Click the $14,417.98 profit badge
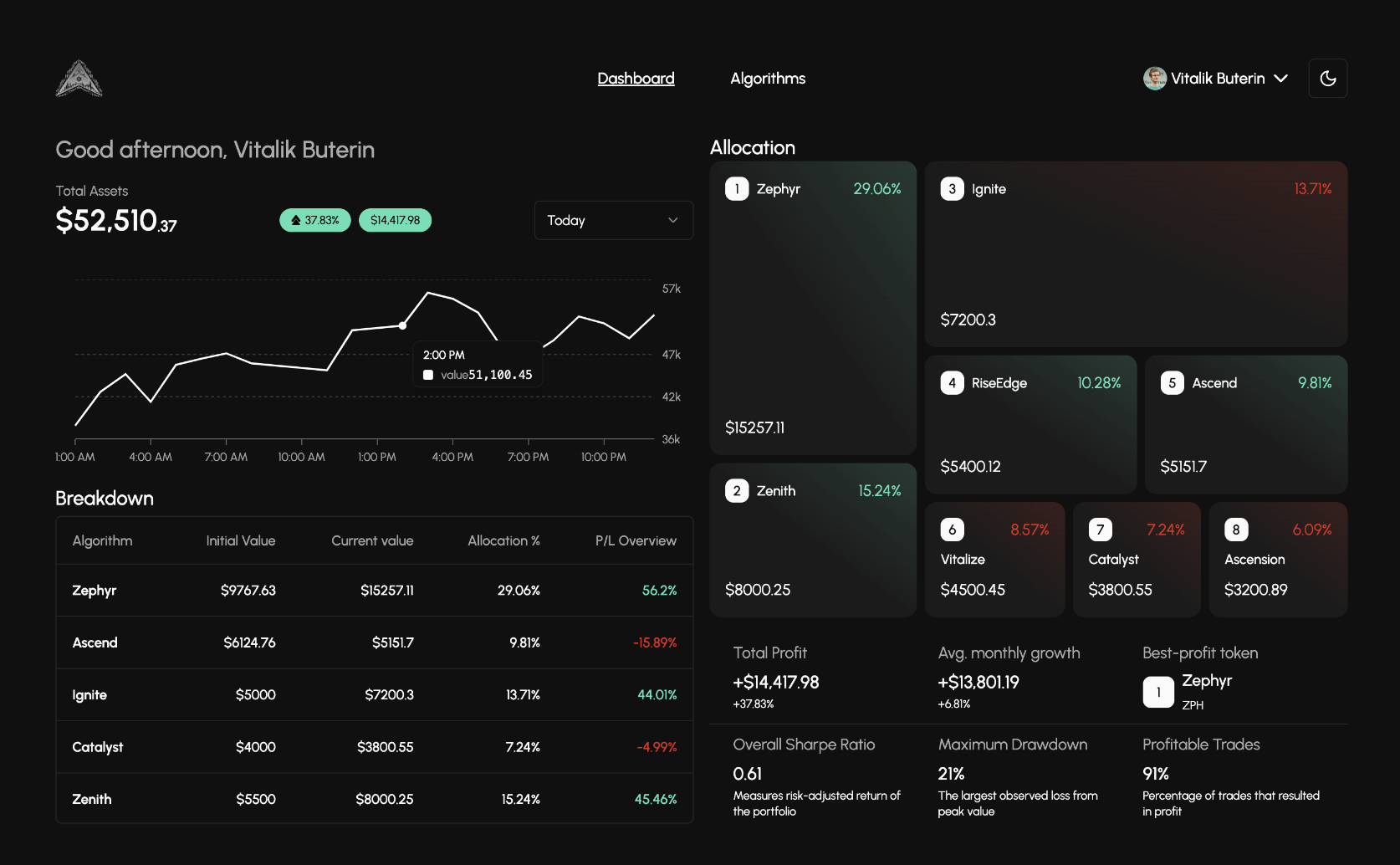Image resolution: width=1400 pixels, height=865 pixels. [395, 220]
